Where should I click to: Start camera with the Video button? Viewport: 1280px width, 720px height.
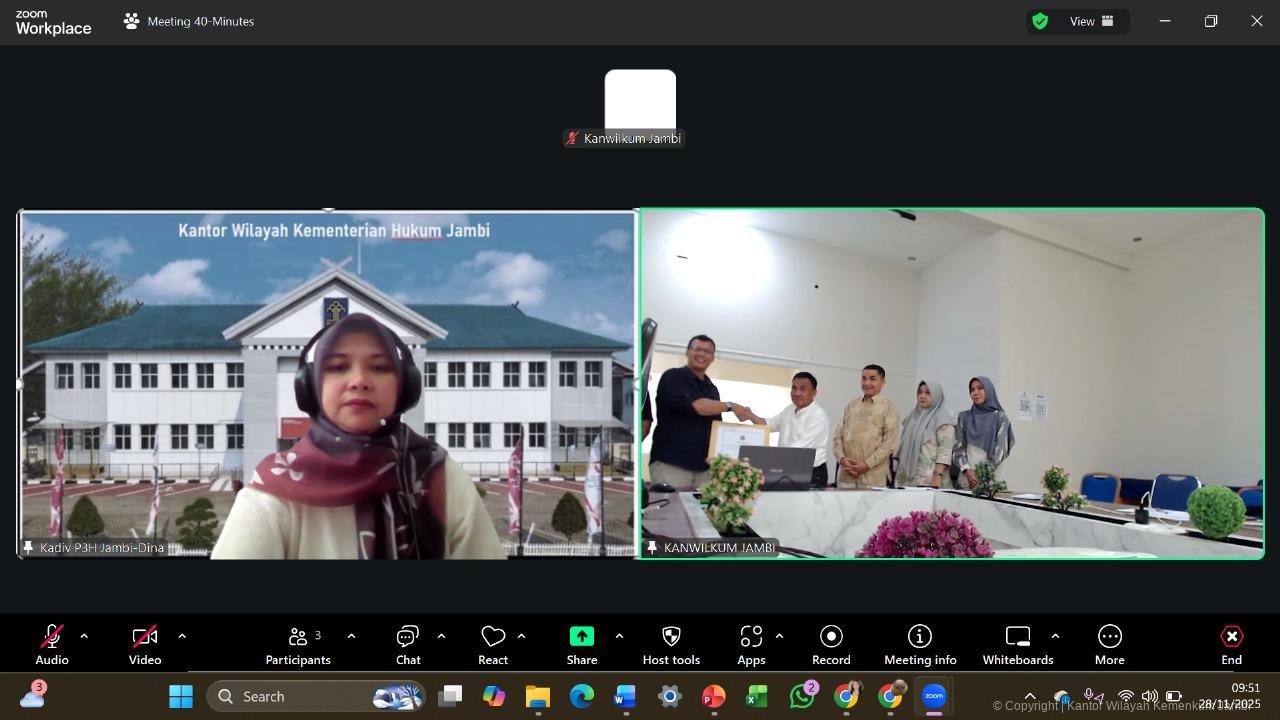(x=145, y=645)
